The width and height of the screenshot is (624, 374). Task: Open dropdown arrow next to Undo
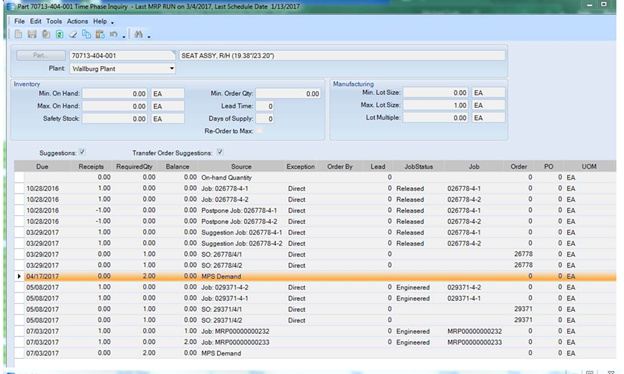124,36
